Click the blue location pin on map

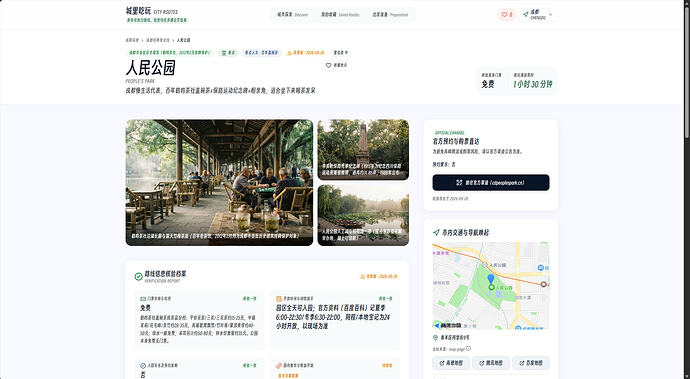click(491, 279)
